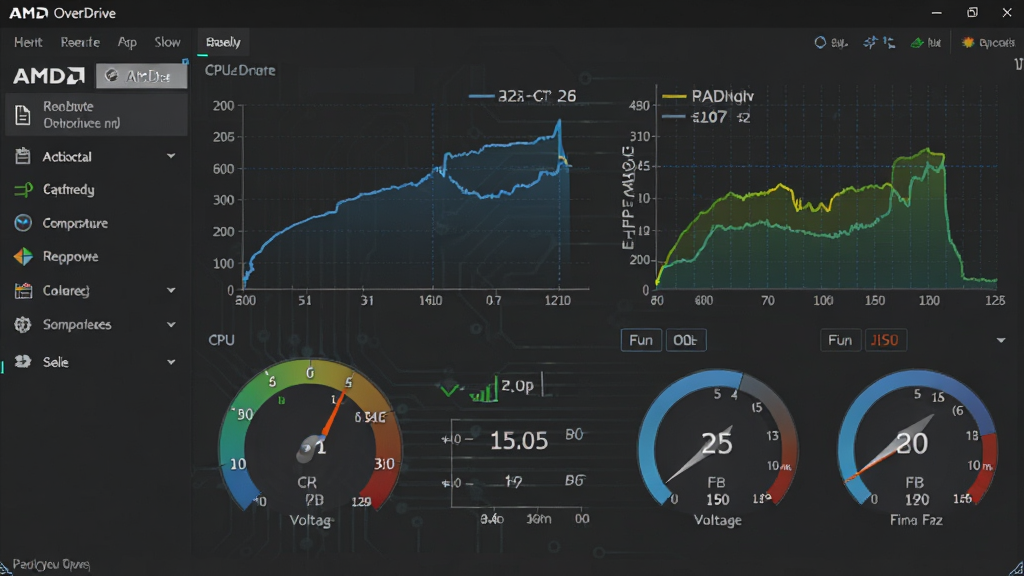The image size is (1024, 576).
Task: Click the Colorecj calendar icon
Action: [23, 291]
